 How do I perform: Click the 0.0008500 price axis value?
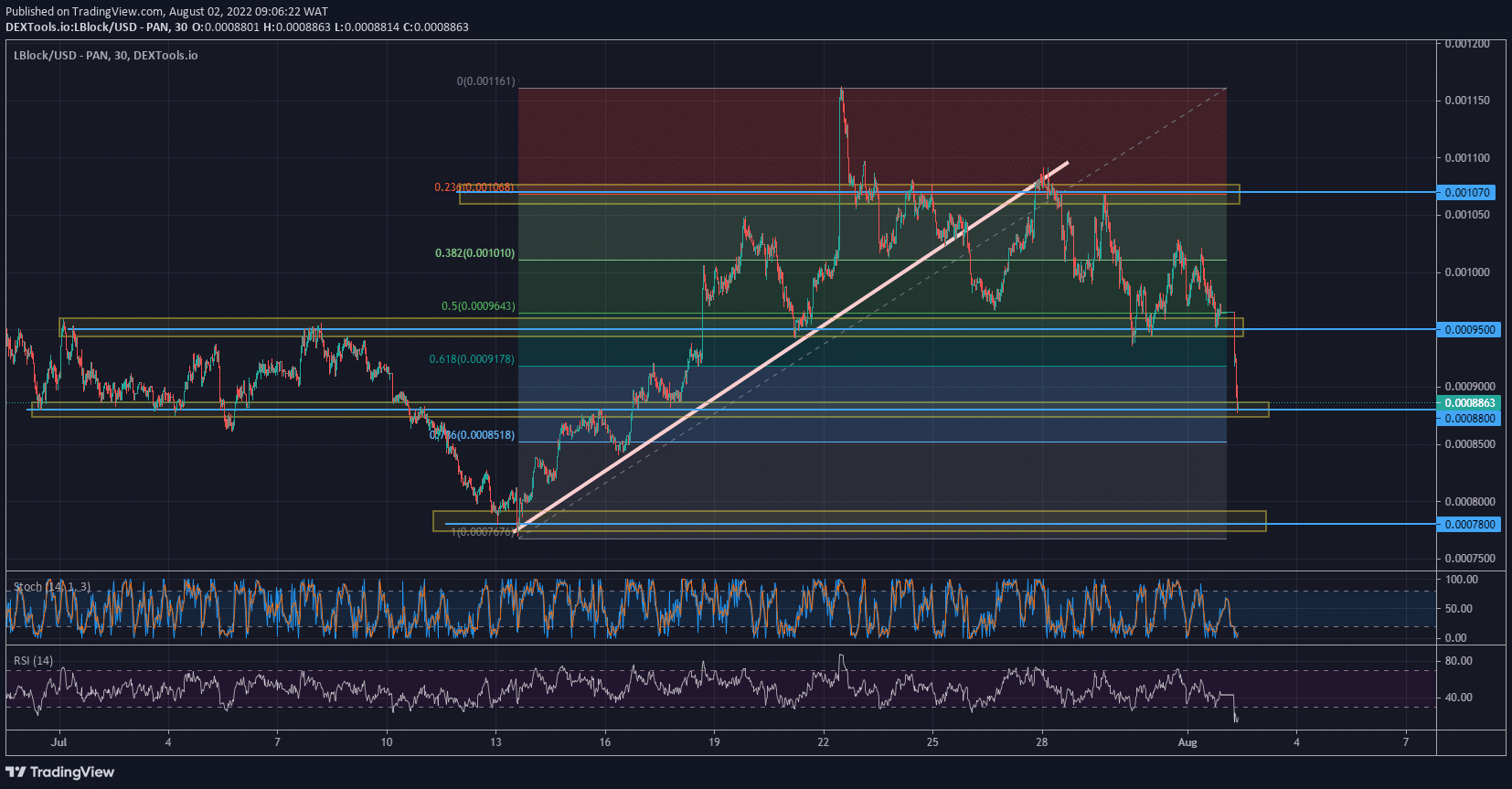(x=1470, y=444)
